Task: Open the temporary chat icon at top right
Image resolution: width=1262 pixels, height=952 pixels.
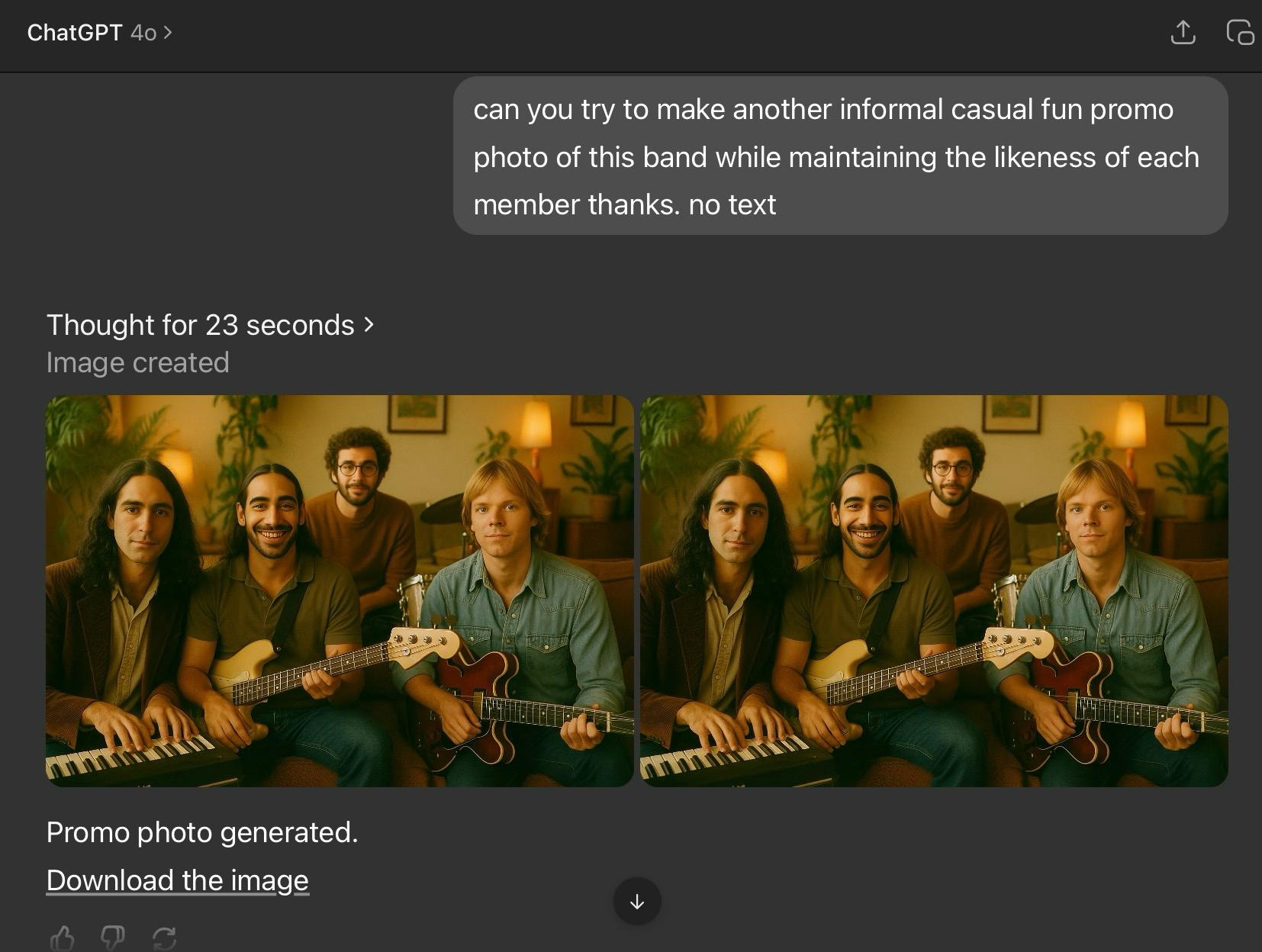Action: pyautogui.click(x=1240, y=33)
